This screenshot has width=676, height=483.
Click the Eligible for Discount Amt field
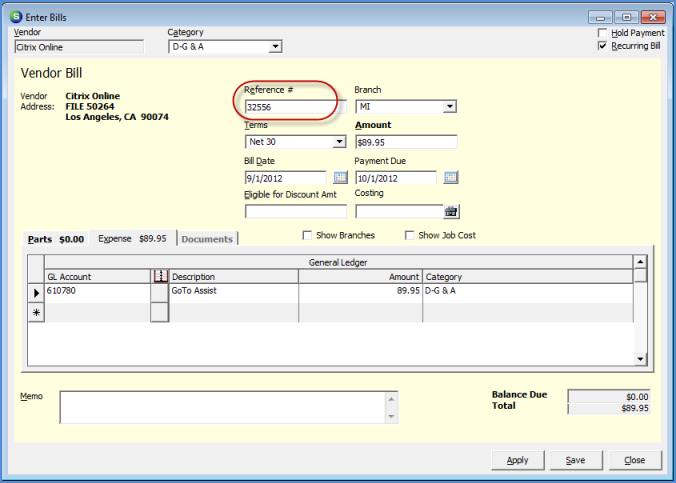[296, 212]
